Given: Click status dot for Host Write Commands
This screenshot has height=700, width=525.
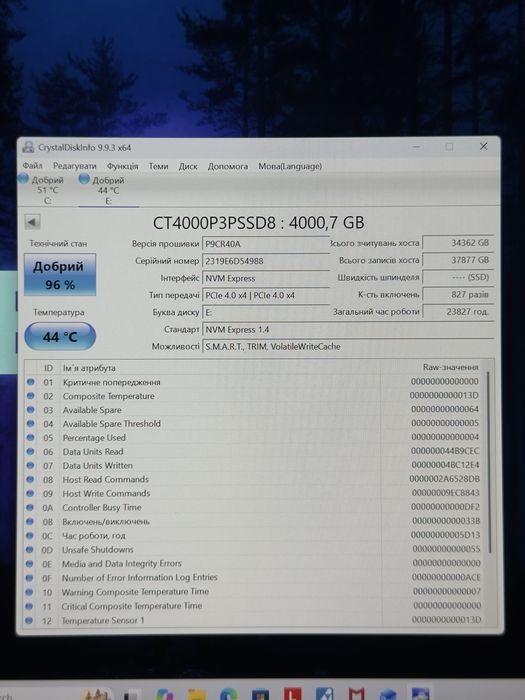Looking at the screenshot, I should (30, 493).
